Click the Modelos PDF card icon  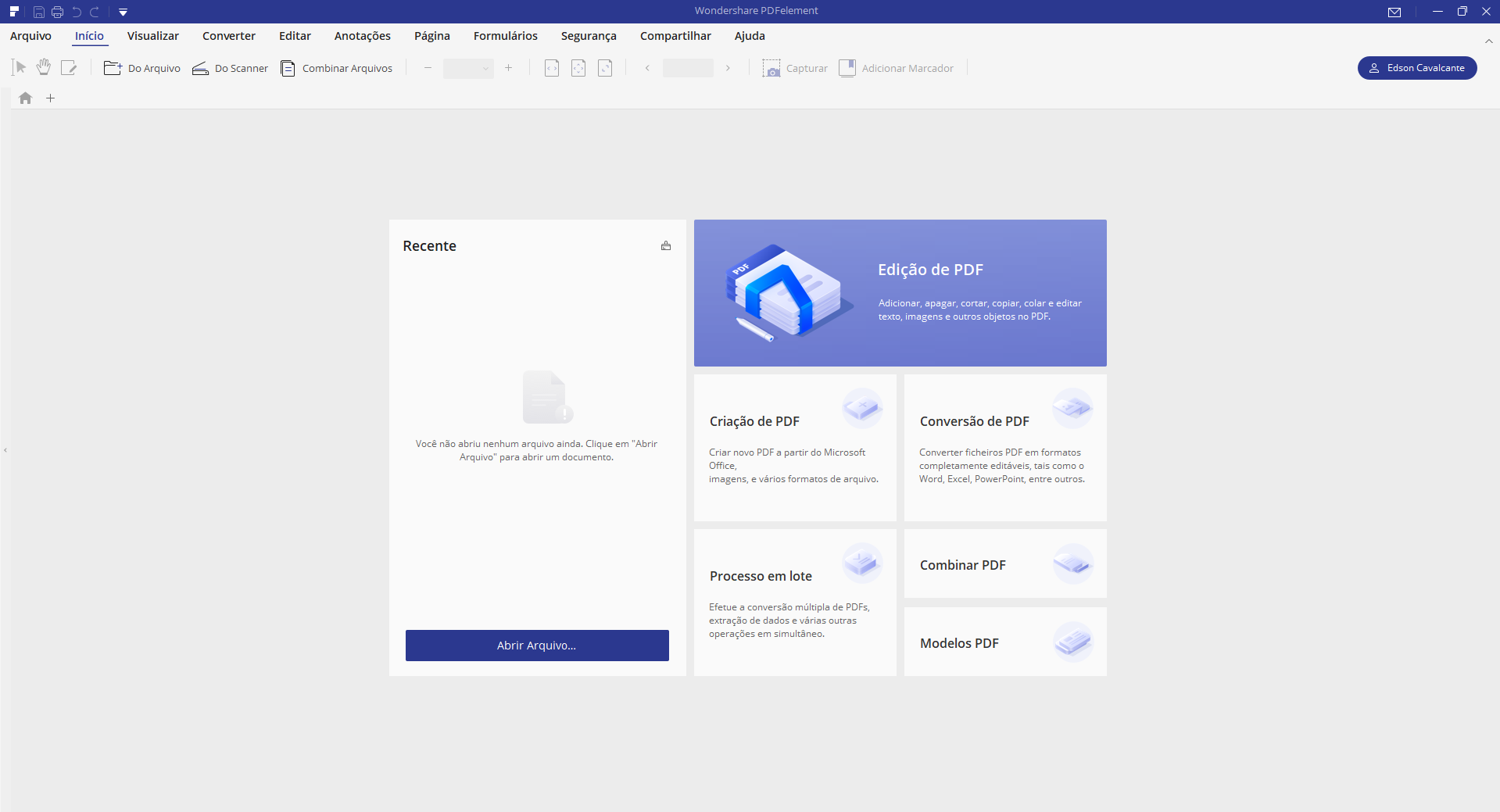point(1072,642)
